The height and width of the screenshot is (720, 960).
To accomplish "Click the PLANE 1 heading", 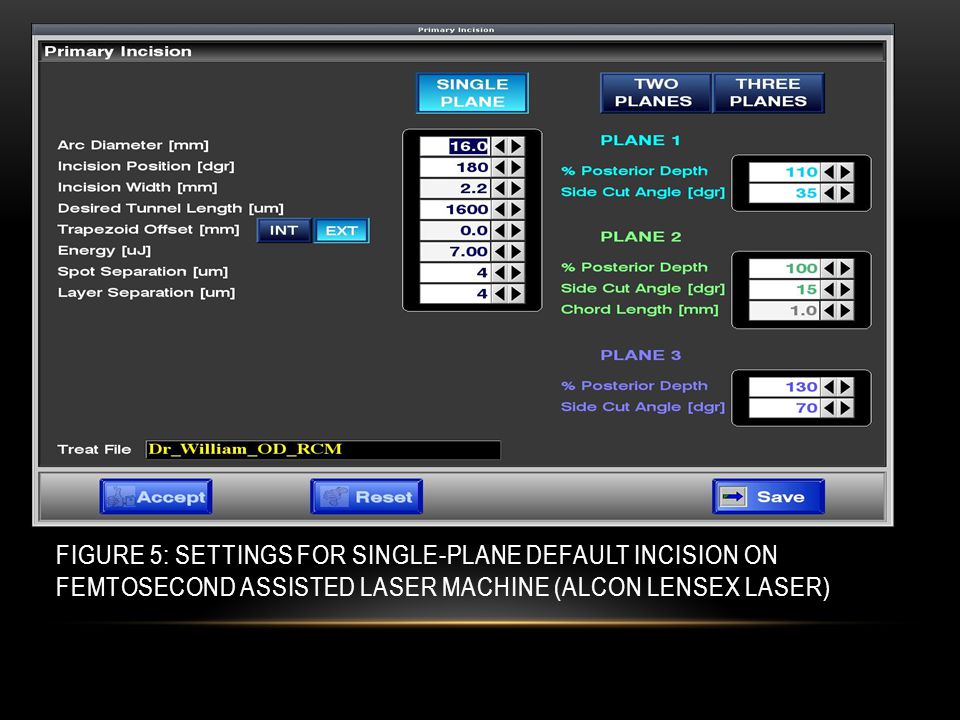I will [640, 140].
